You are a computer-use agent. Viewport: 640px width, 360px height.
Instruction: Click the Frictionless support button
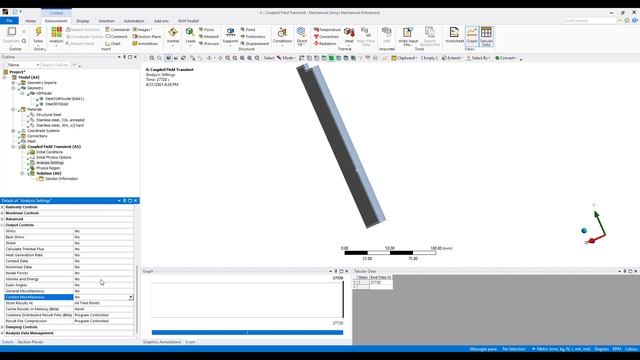click(x=253, y=36)
